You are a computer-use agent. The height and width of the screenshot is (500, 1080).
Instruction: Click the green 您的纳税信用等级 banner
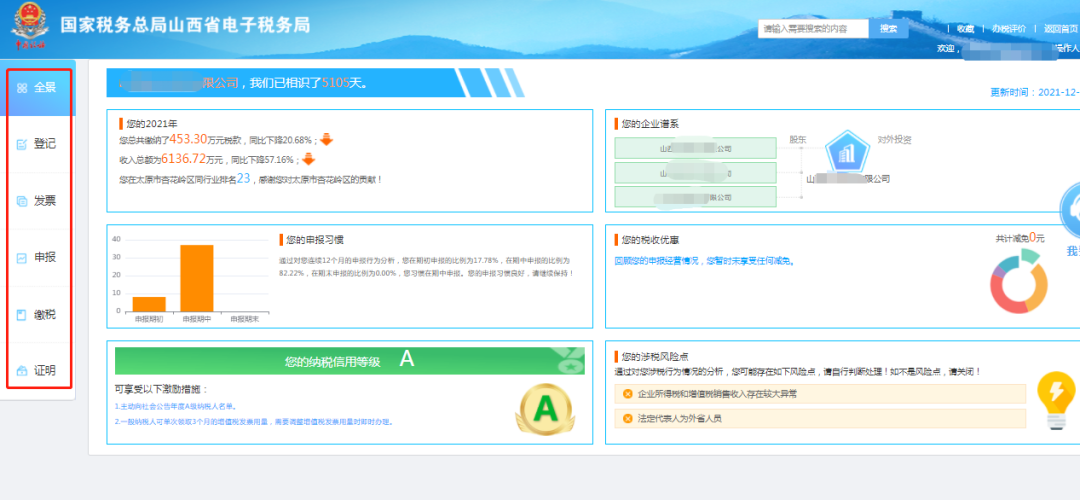[x=349, y=361]
